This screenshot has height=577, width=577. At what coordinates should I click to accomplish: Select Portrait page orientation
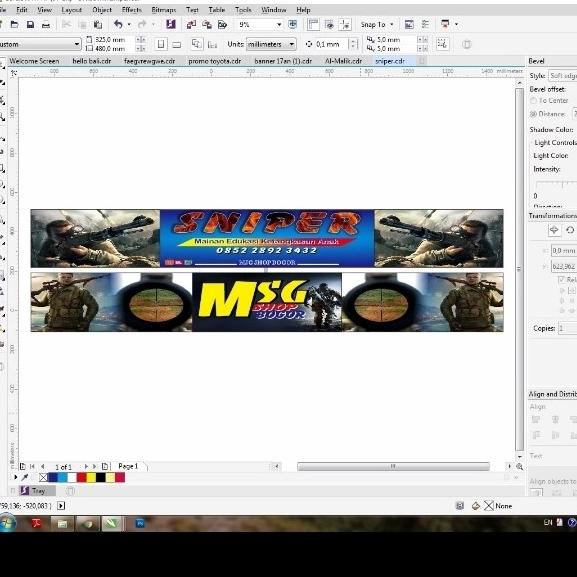coord(161,44)
